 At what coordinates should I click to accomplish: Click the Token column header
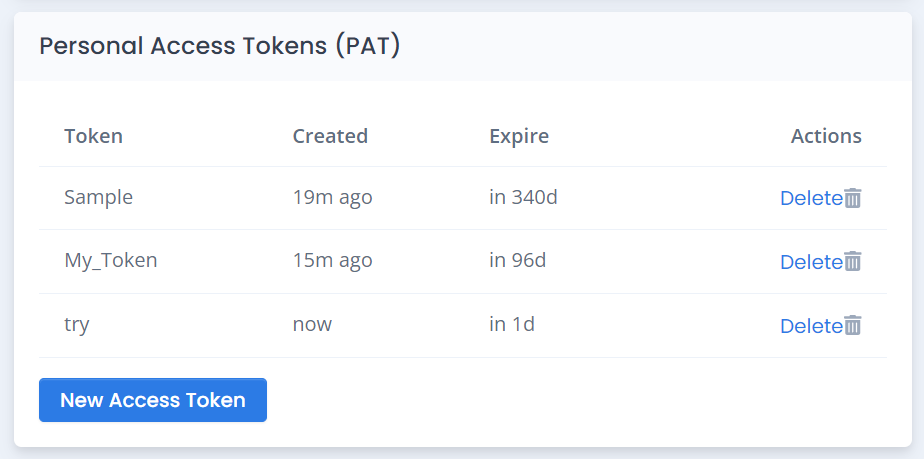(x=93, y=136)
